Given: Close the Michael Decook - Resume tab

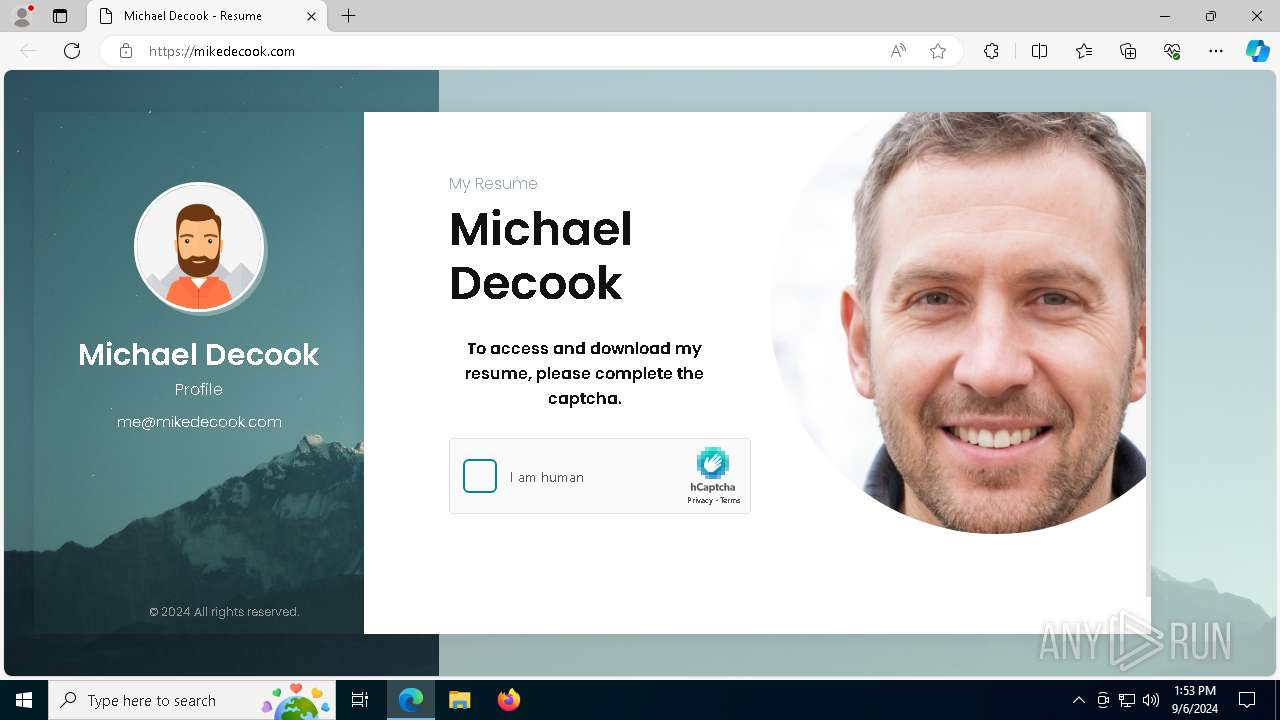Looking at the screenshot, I should [x=311, y=16].
